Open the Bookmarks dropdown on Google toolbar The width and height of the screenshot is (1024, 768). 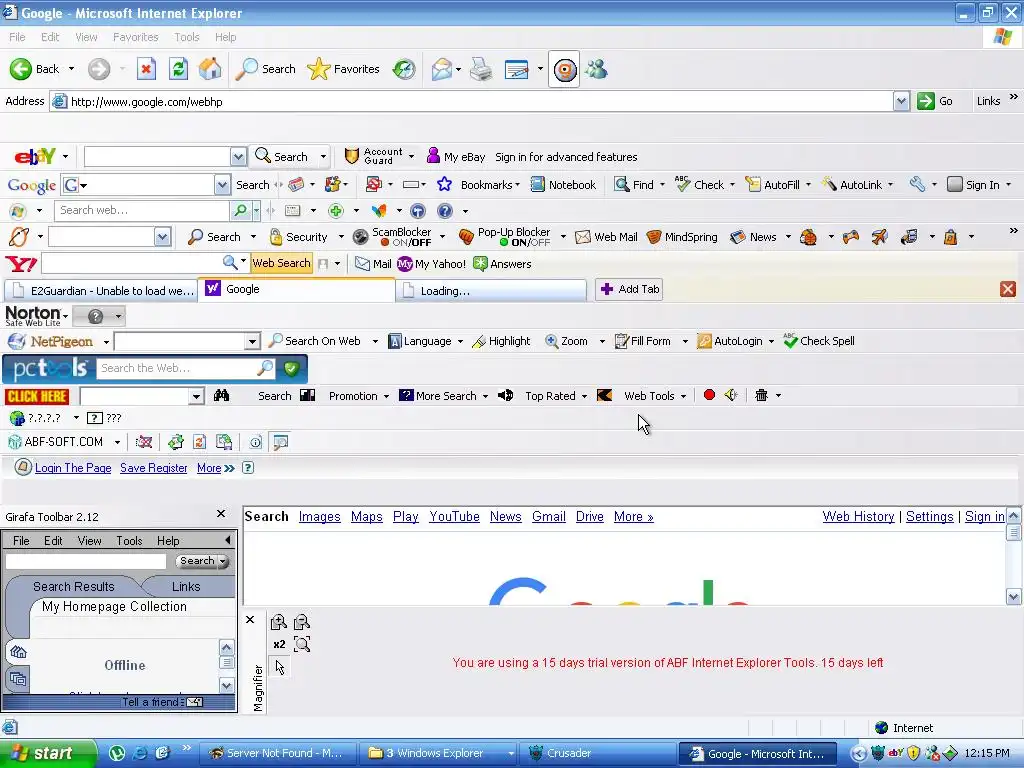(x=517, y=185)
